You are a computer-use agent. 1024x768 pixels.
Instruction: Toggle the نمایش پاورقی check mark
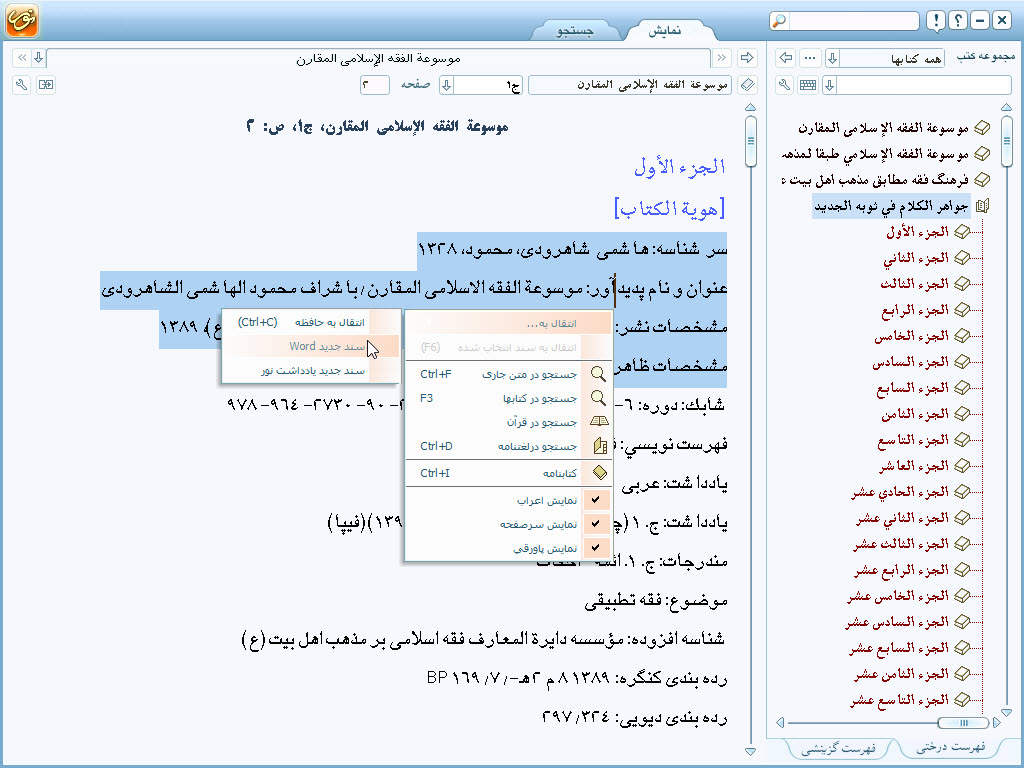tap(596, 547)
